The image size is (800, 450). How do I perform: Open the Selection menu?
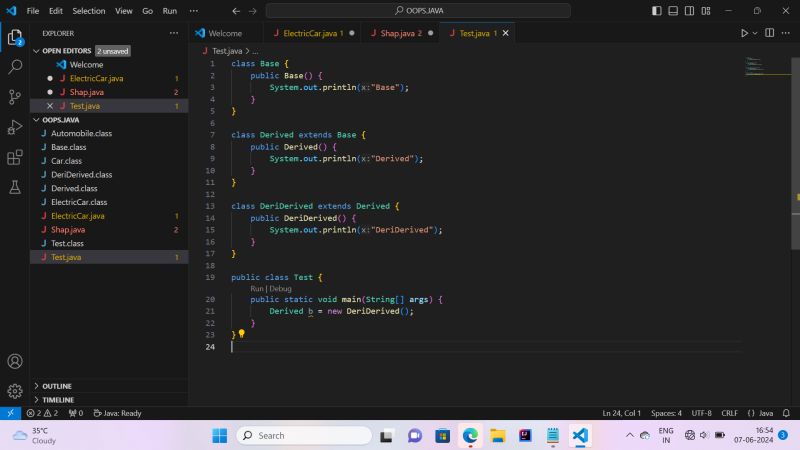[89, 11]
